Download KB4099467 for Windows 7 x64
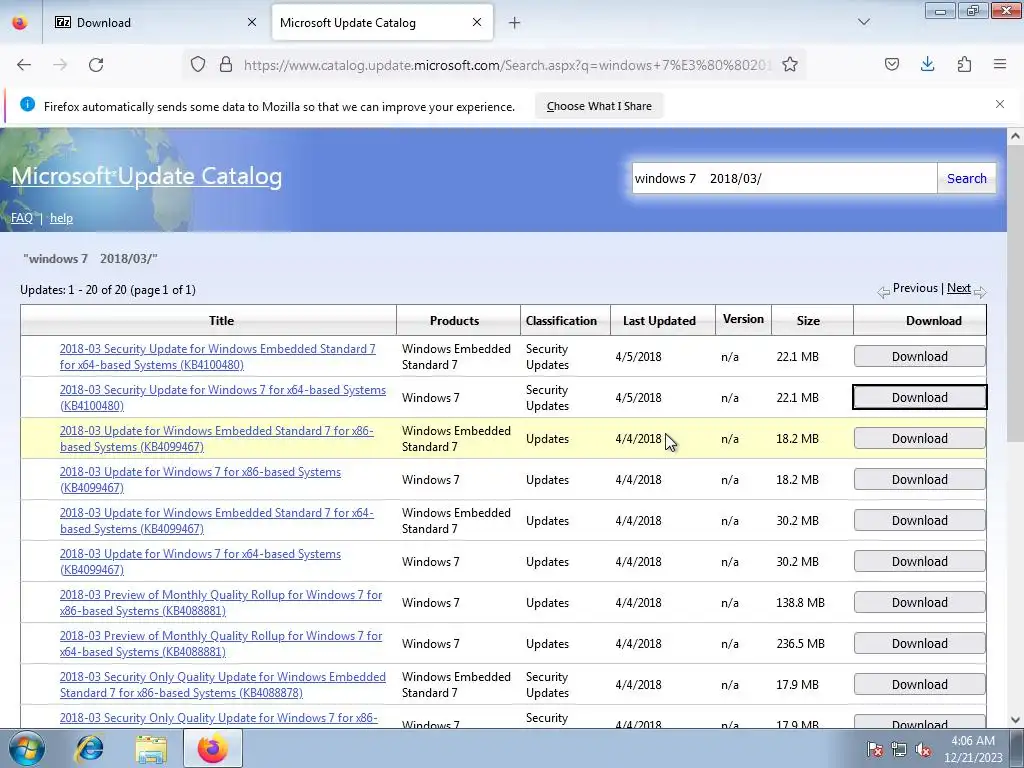The width and height of the screenshot is (1024, 768). point(920,562)
